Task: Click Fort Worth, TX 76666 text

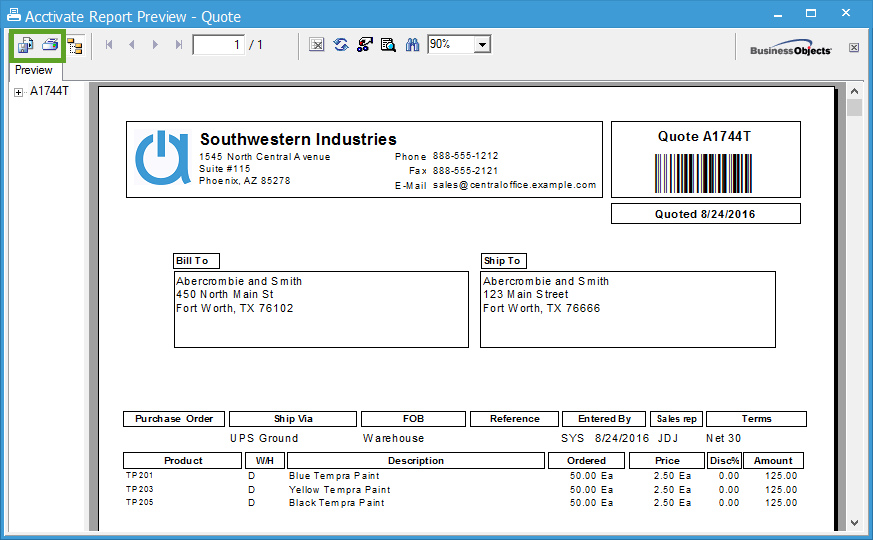Action: click(x=541, y=308)
